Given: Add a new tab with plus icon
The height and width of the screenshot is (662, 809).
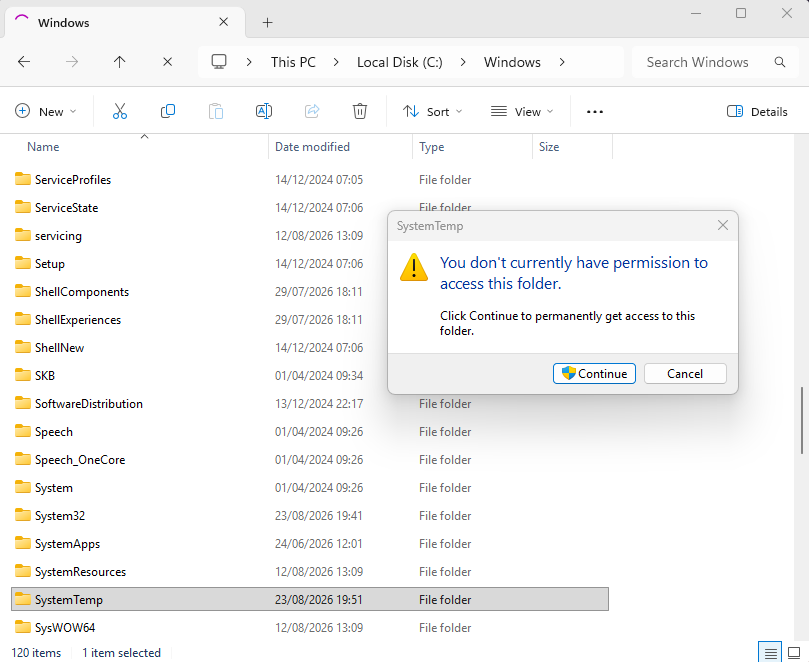Looking at the screenshot, I should point(267,22).
